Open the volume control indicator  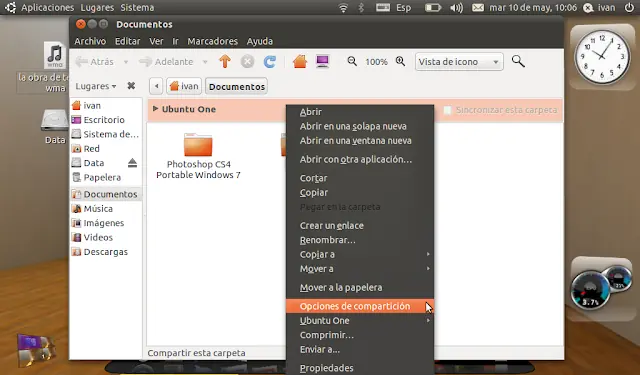pyautogui.click(x=456, y=7)
